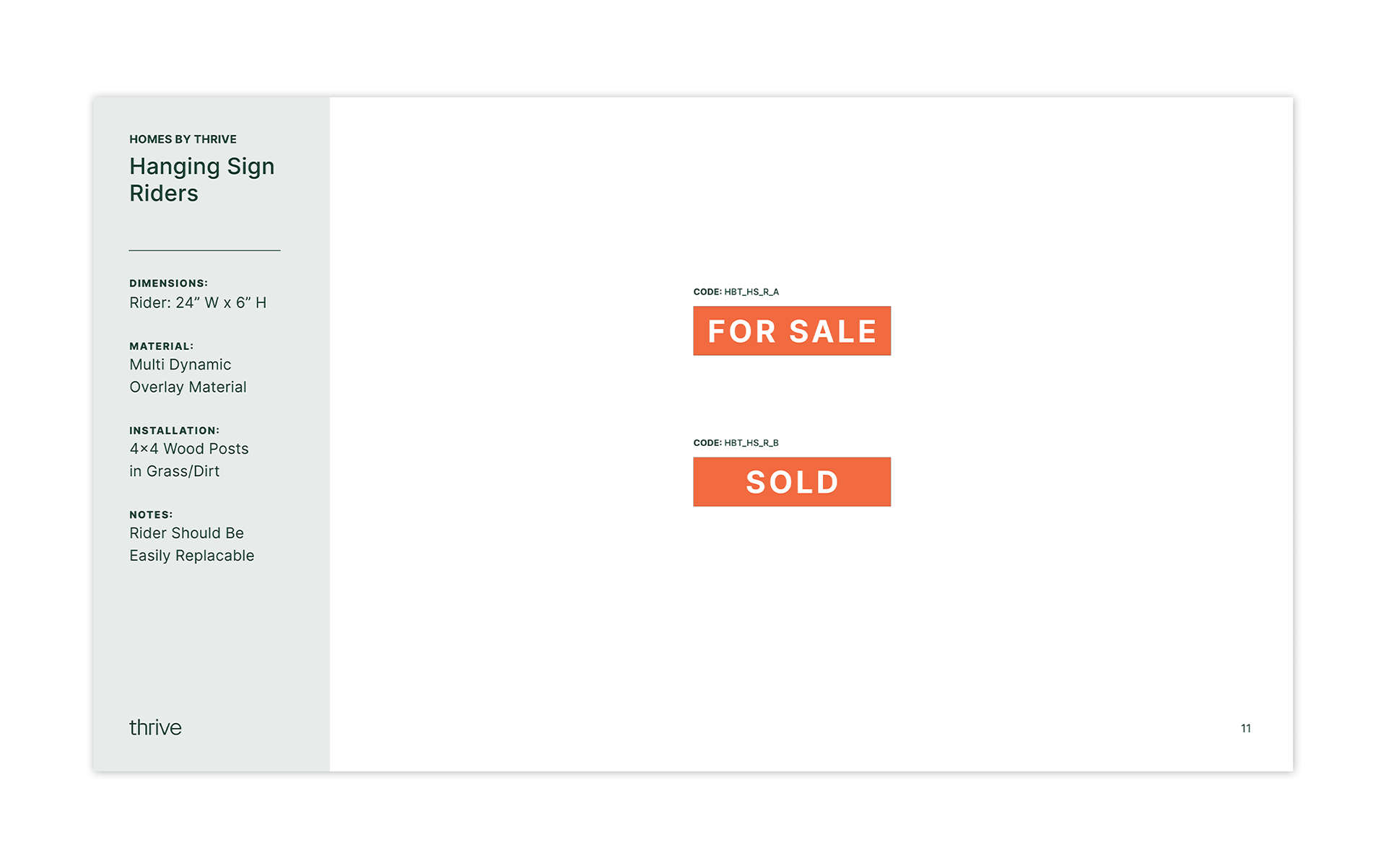The width and height of the screenshot is (1386, 868).
Task: Select the rider dimensions text 24" W x 6" H
Action: 198,303
